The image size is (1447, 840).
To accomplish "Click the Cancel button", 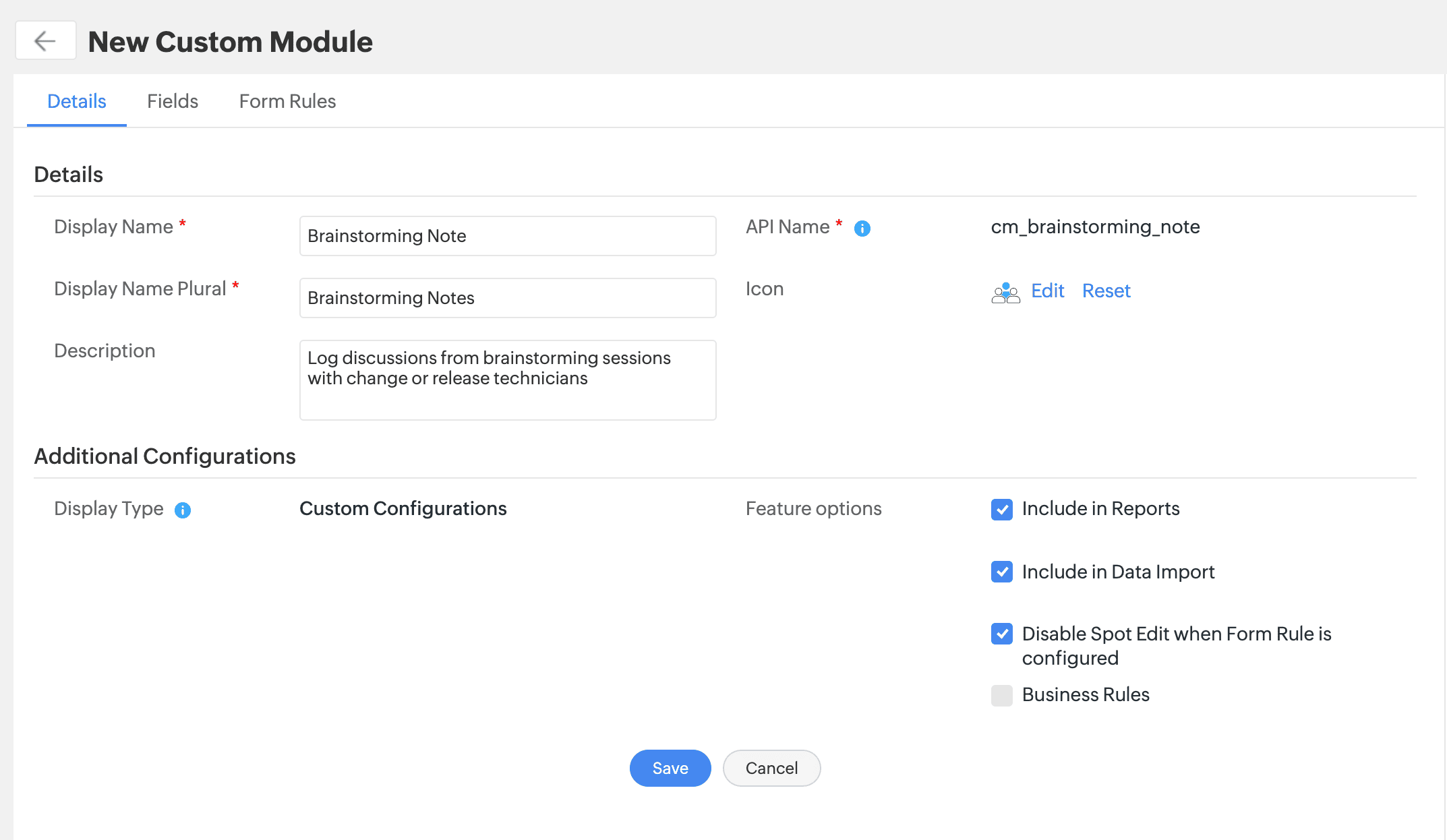I will (x=771, y=768).
